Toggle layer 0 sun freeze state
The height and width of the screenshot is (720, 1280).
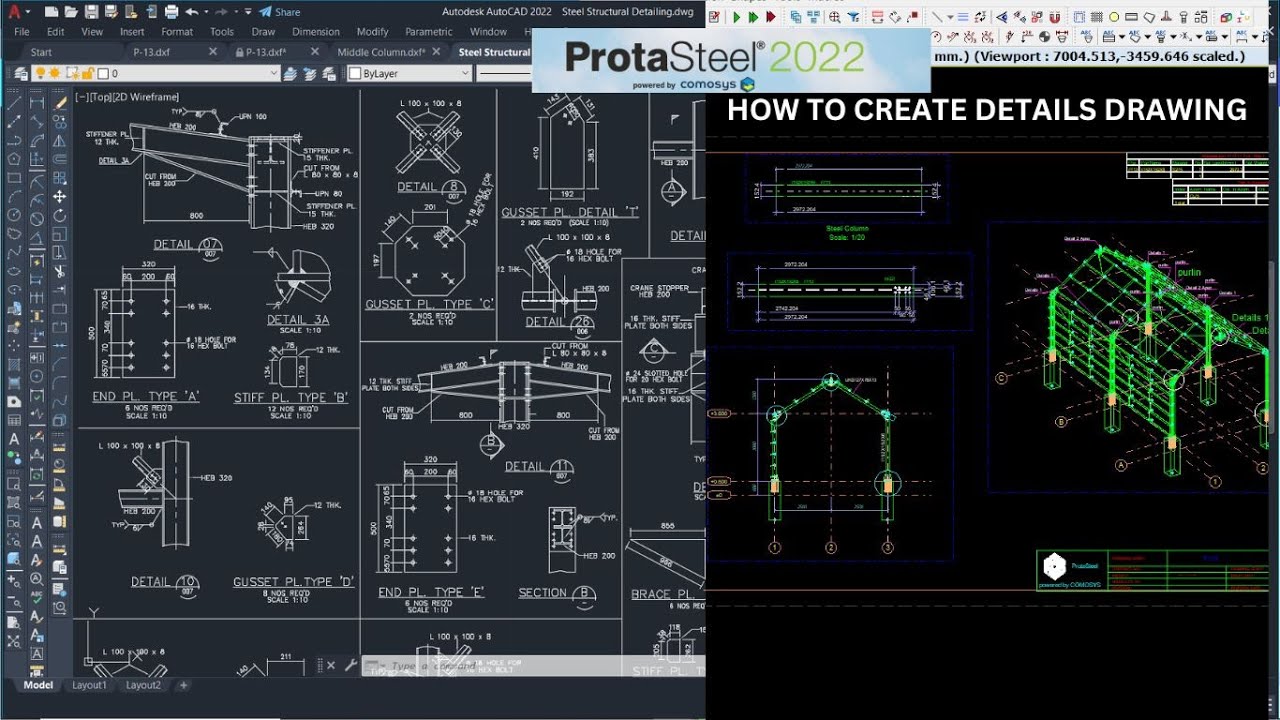pyautogui.click(x=55, y=74)
